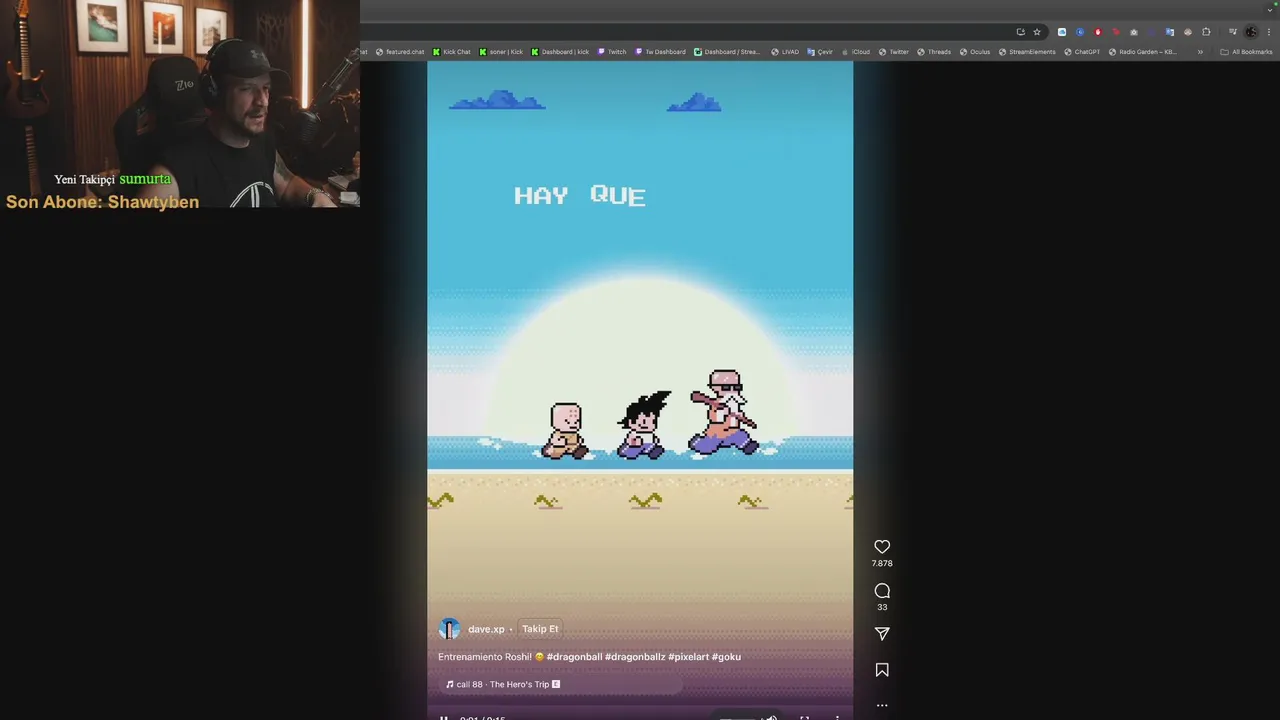Open the Chrome profile avatar
The image size is (1280, 720).
1251,32
